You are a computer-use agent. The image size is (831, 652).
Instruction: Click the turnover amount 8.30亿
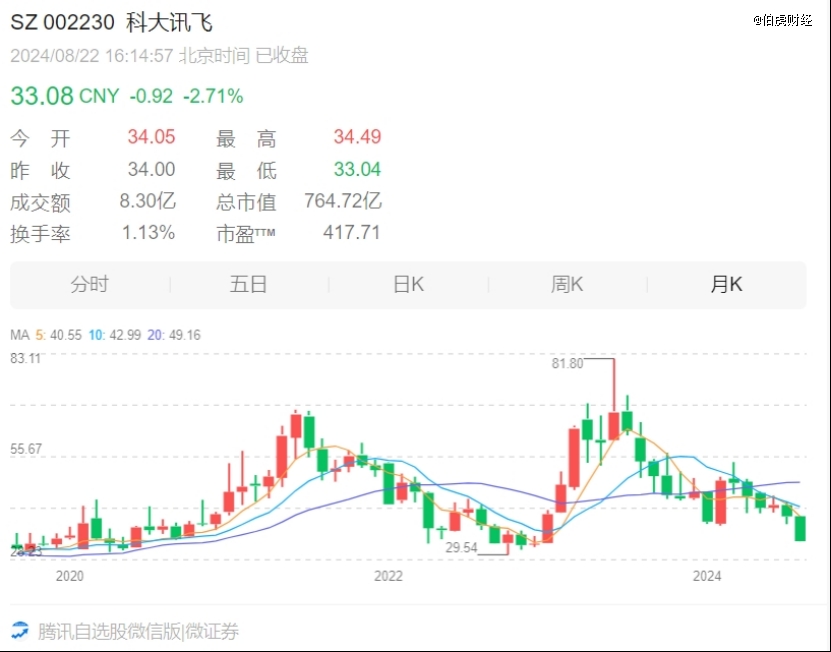(147, 201)
